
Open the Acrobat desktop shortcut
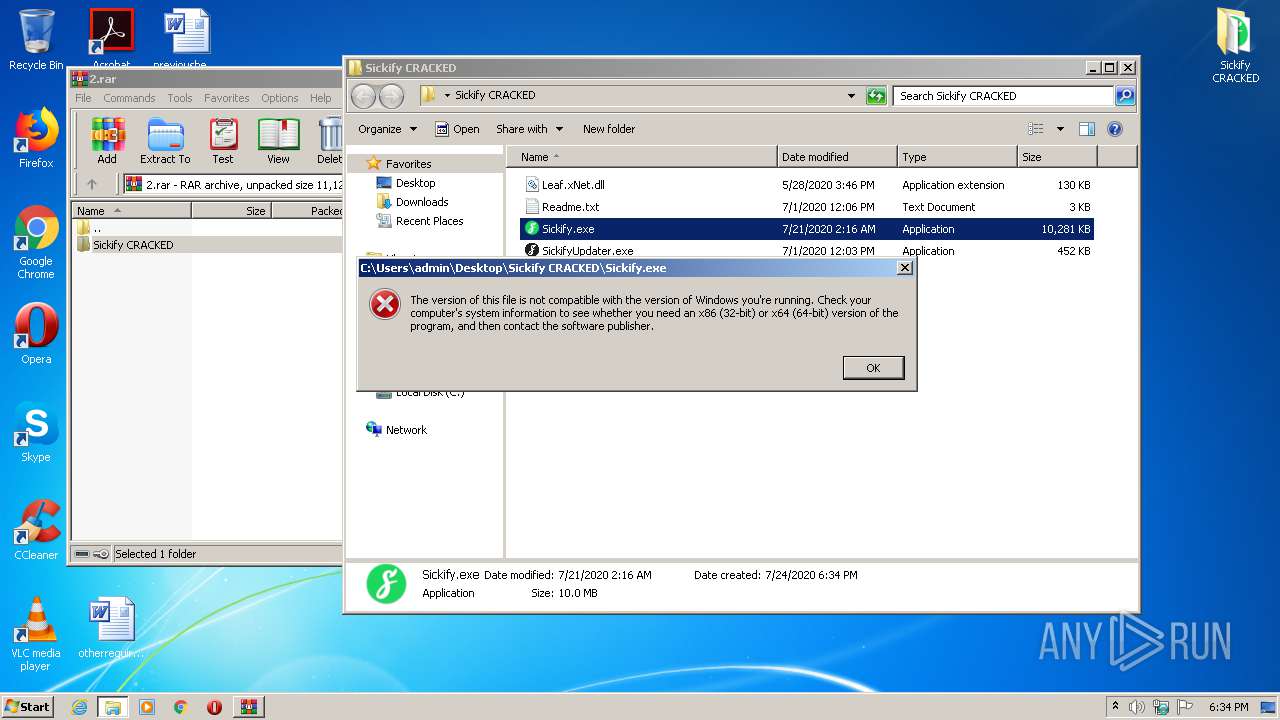(111, 40)
